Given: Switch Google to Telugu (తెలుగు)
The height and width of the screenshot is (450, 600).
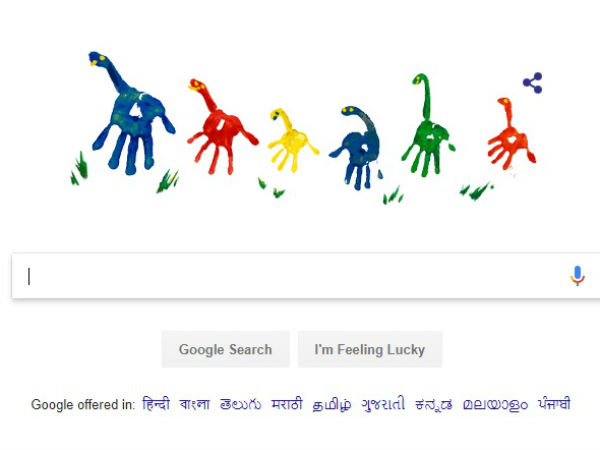Looking at the screenshot, I should click(240, 404).
